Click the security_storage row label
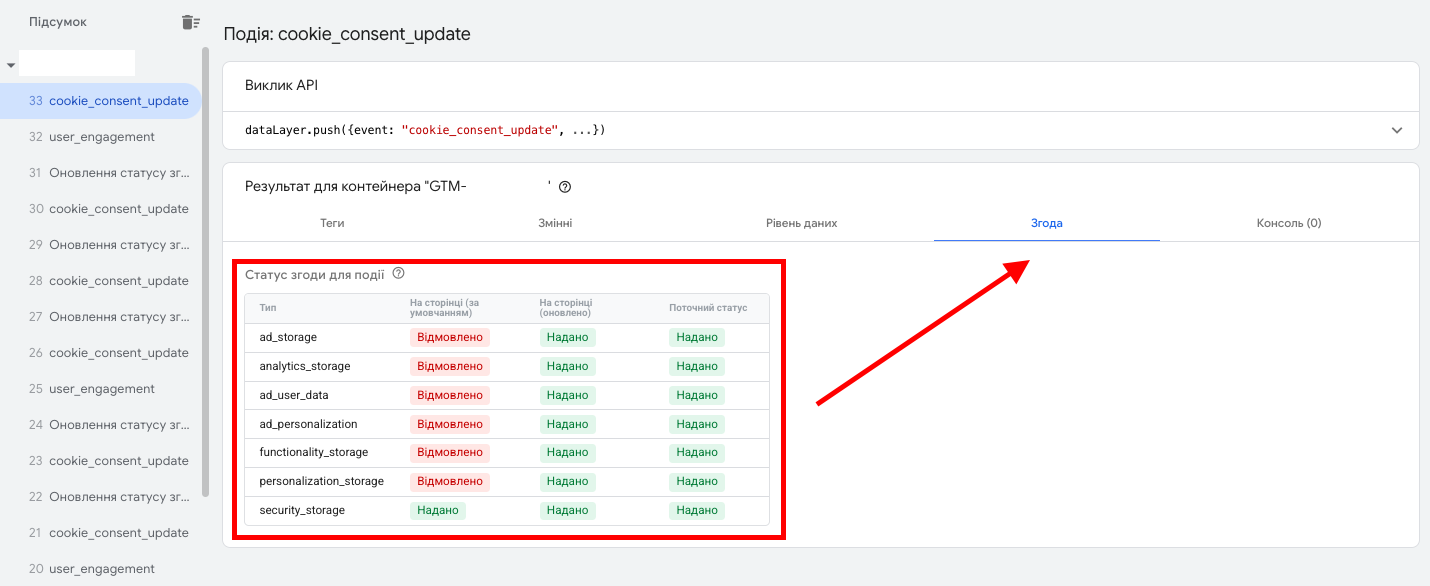 302,510
